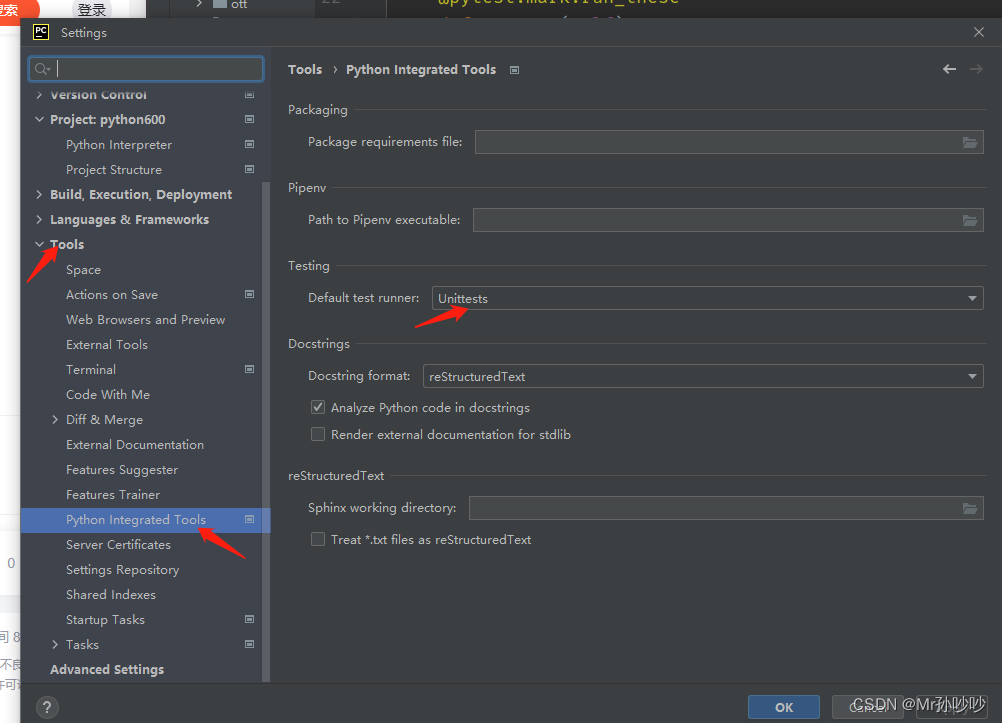The image size is (1002, 723).
Task: Open Features Suggester page
Action: [122, 470]
